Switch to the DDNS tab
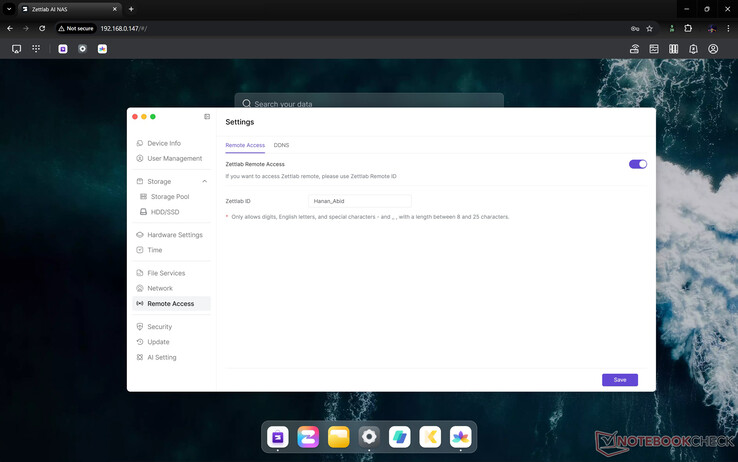738x462 pixels. point(281,145)
